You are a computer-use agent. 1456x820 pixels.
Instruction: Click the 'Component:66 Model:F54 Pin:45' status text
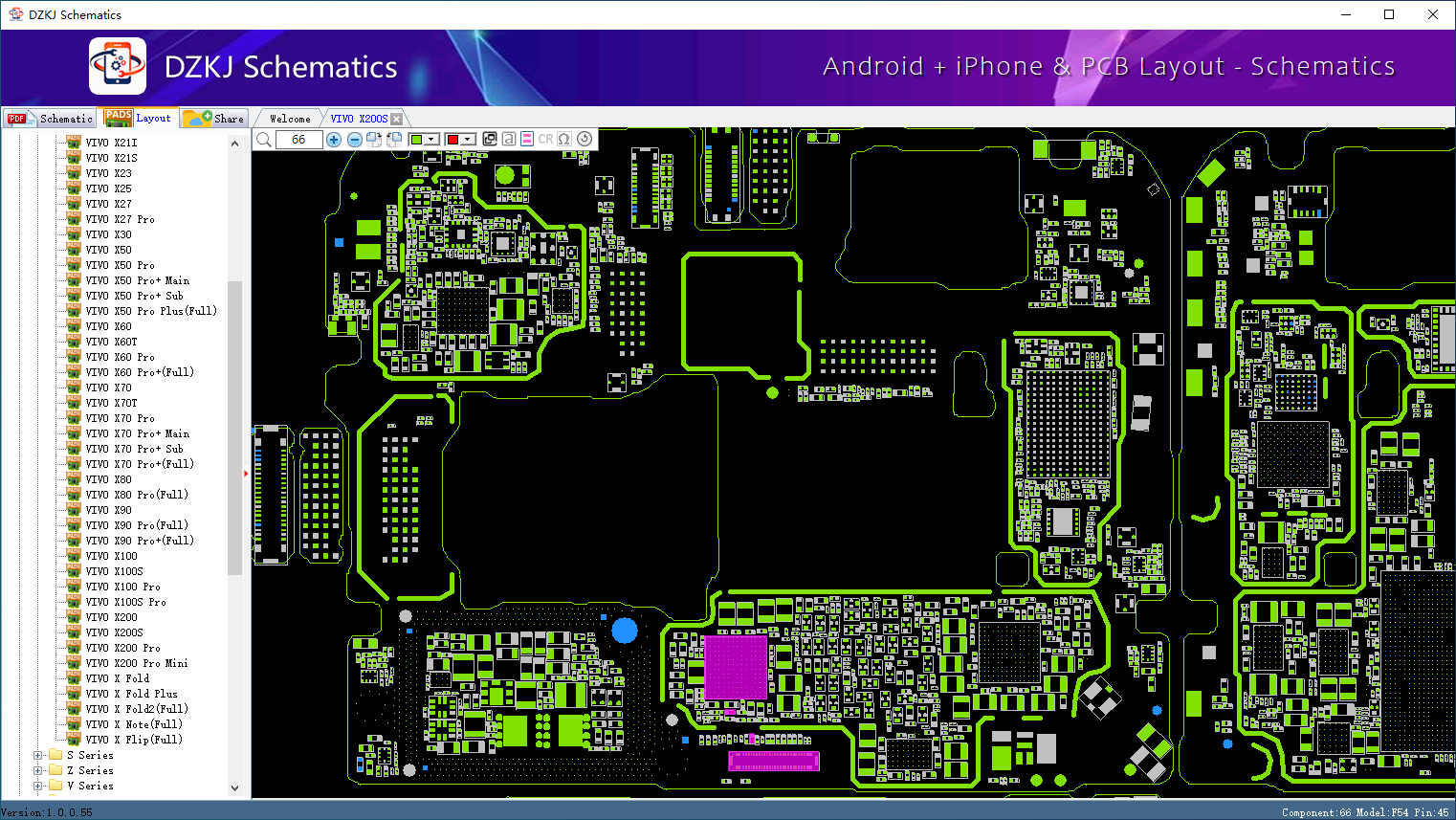click(1366, 812)
